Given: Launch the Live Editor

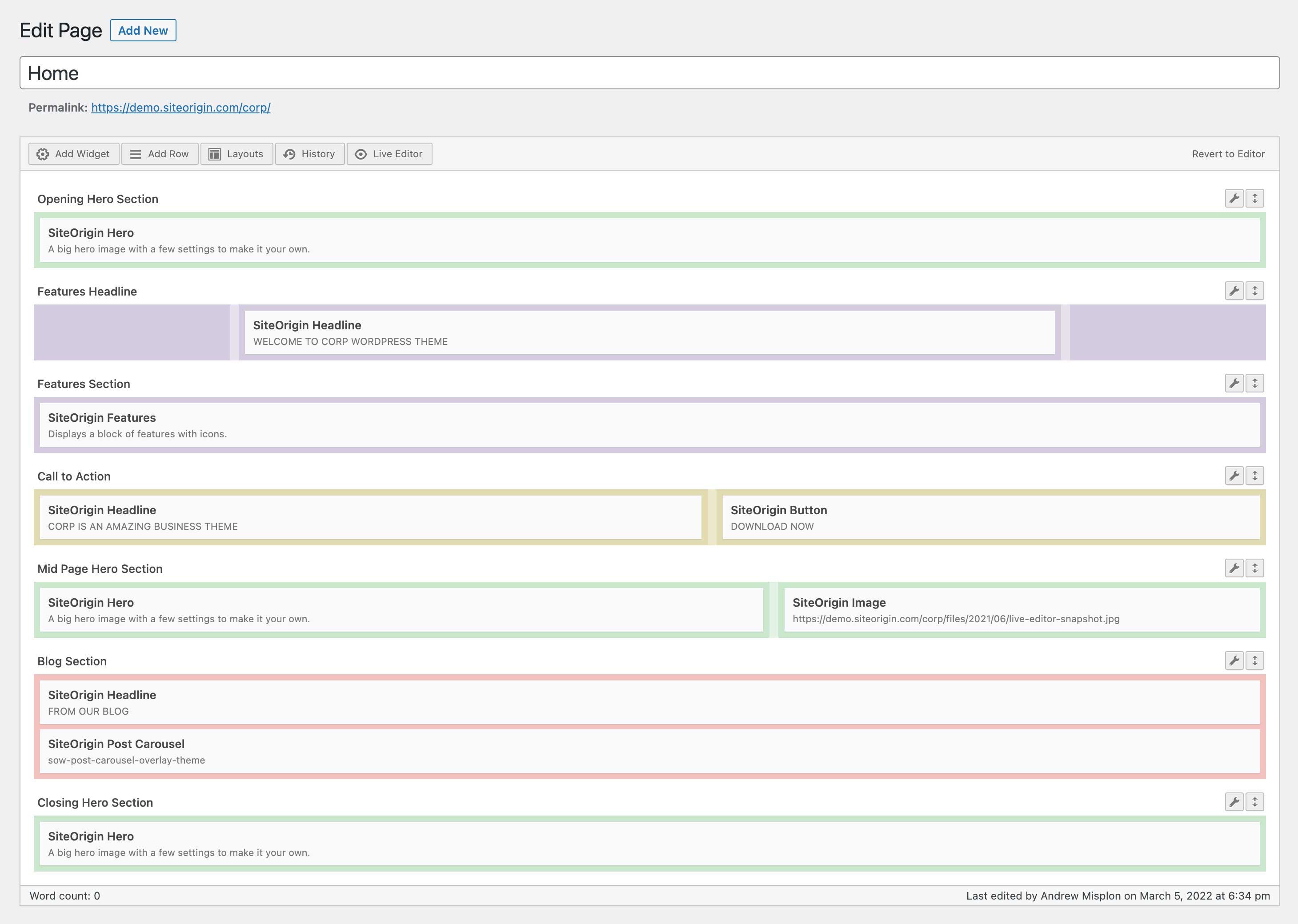Looking at the screenshot, I should [x=390, y=154].
